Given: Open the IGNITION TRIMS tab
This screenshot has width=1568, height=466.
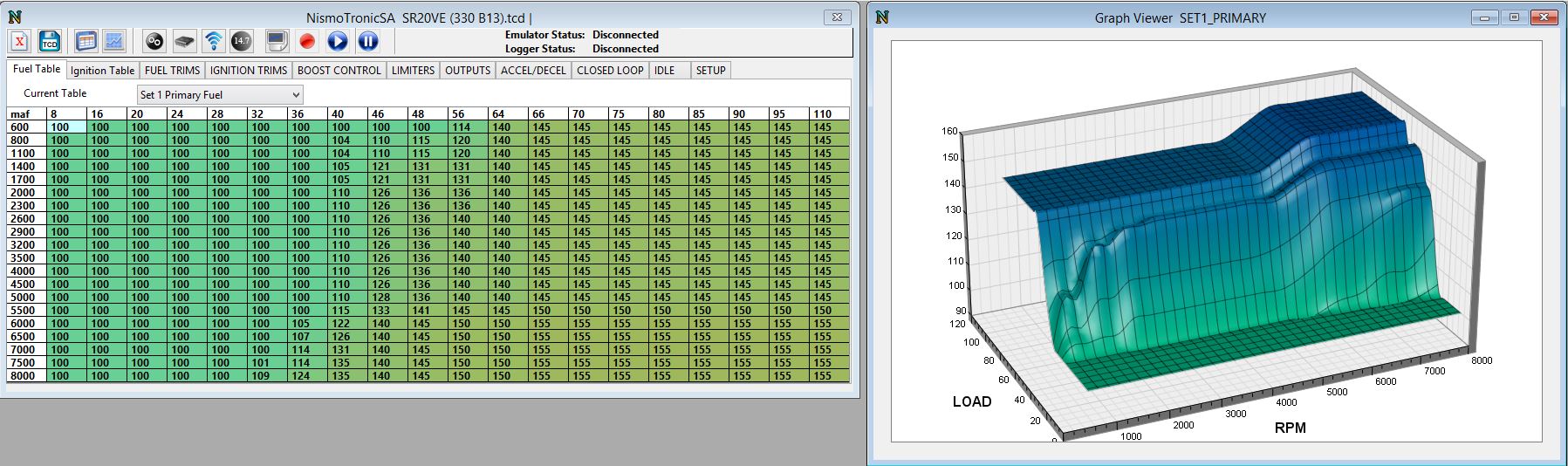Looking at the screenshot, I should 249,71.
